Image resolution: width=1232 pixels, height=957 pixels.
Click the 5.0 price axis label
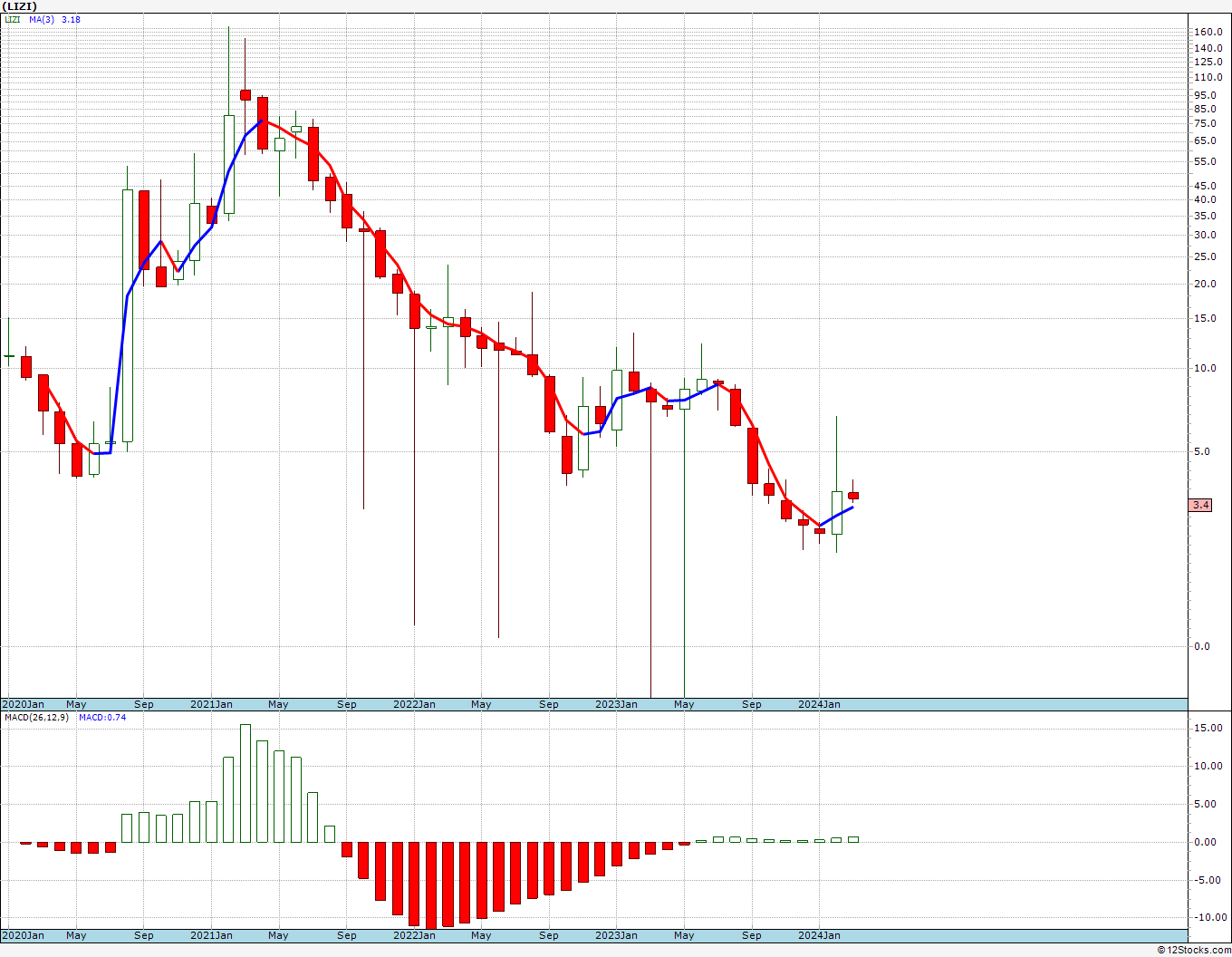pos(1204,452)
